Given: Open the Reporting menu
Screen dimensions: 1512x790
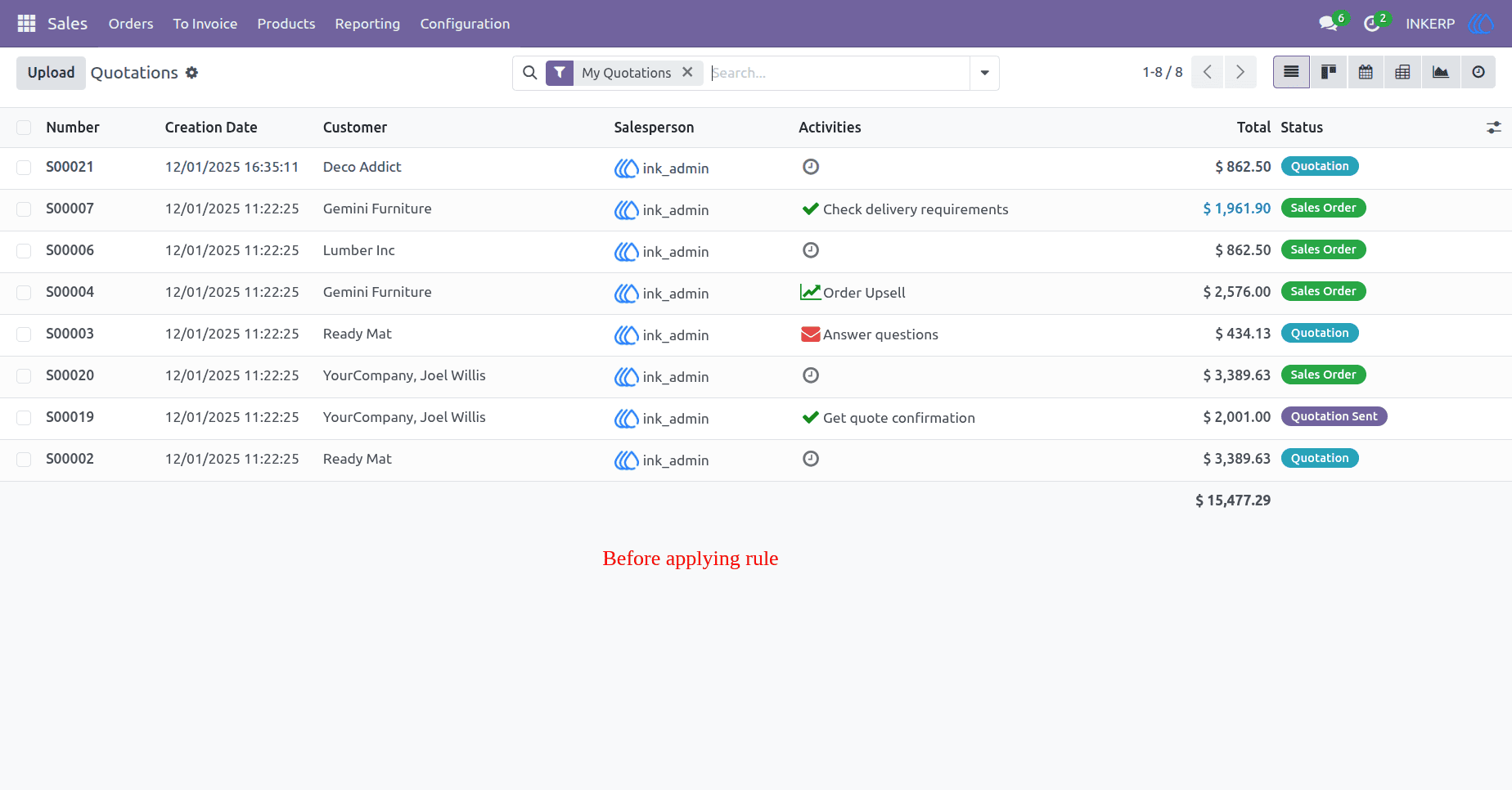Looking at the screenshot, I should [367, 24].
